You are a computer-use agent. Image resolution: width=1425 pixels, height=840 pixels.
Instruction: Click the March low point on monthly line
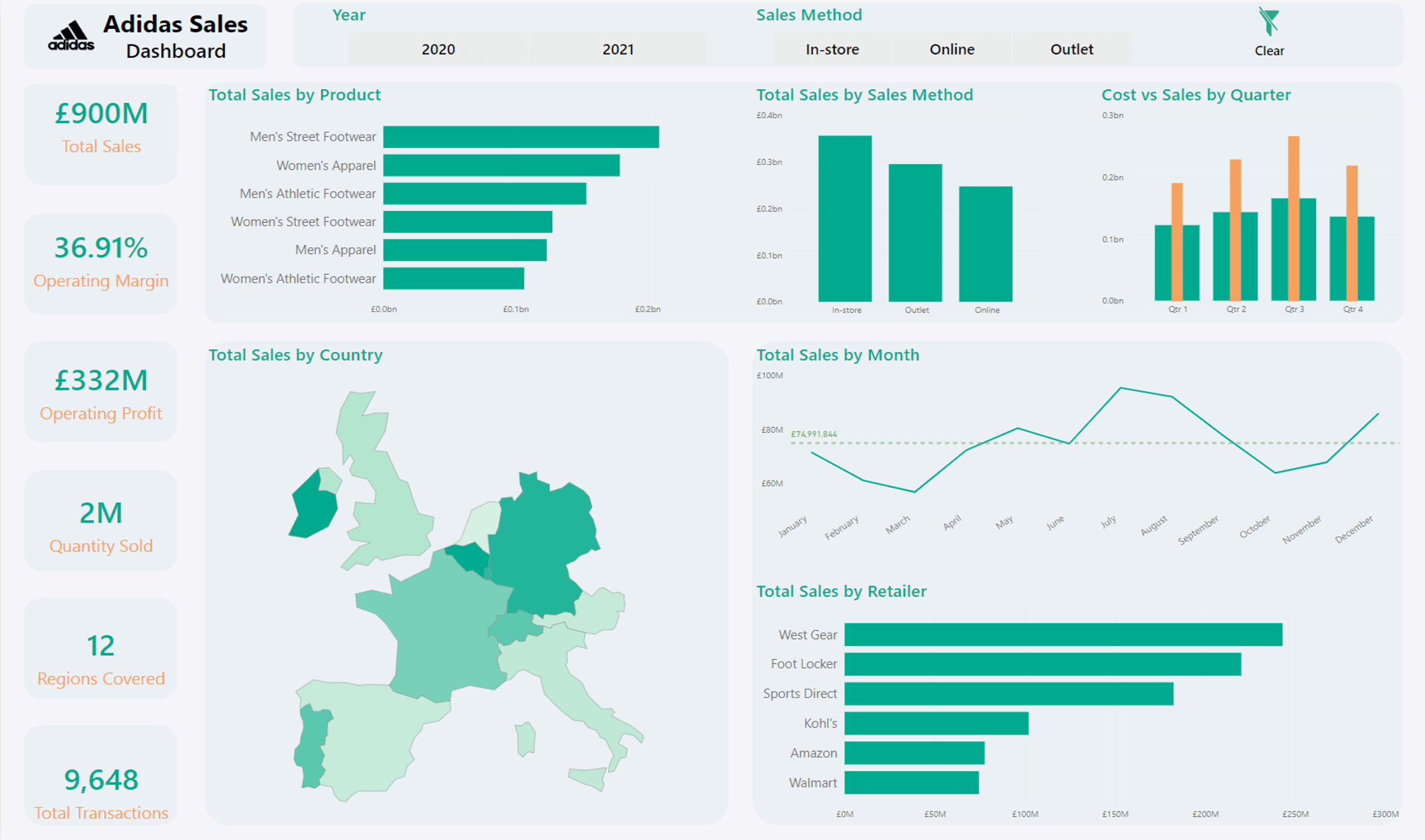pyautogui.click(x=915, y=492)
